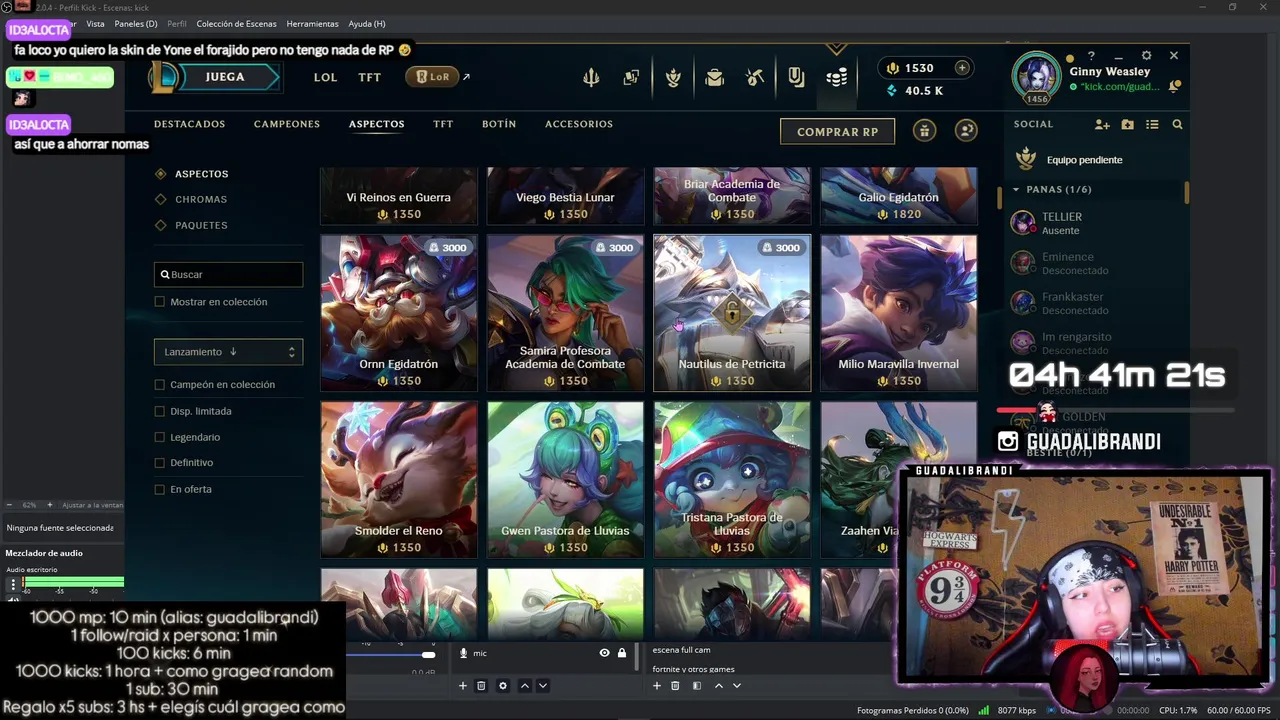Open OBS Ayuda (H) menu

tap(366, 23)
